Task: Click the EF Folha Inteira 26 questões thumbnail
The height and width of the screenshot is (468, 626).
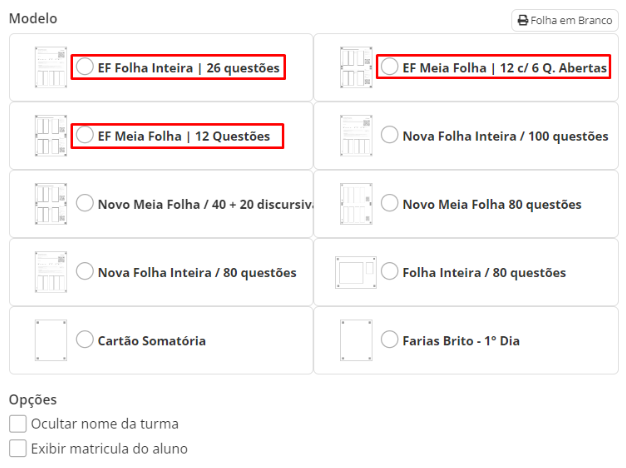Action: click(51, 67)
